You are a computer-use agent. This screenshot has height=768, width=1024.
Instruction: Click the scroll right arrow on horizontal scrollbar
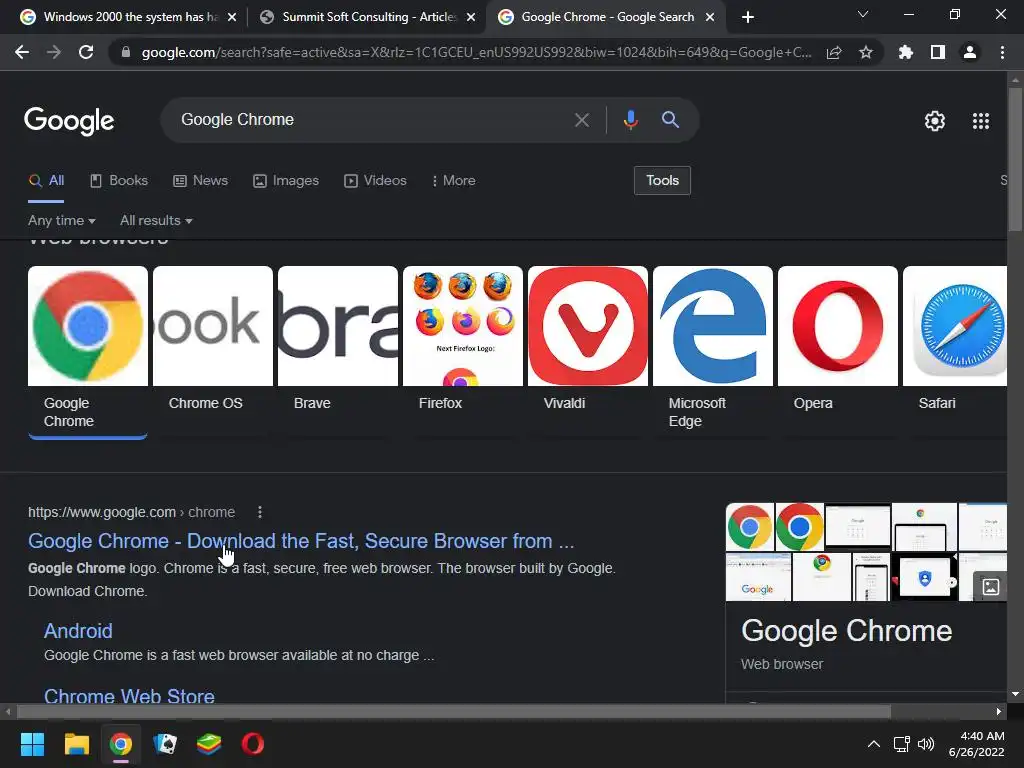[x=999, y=712]
